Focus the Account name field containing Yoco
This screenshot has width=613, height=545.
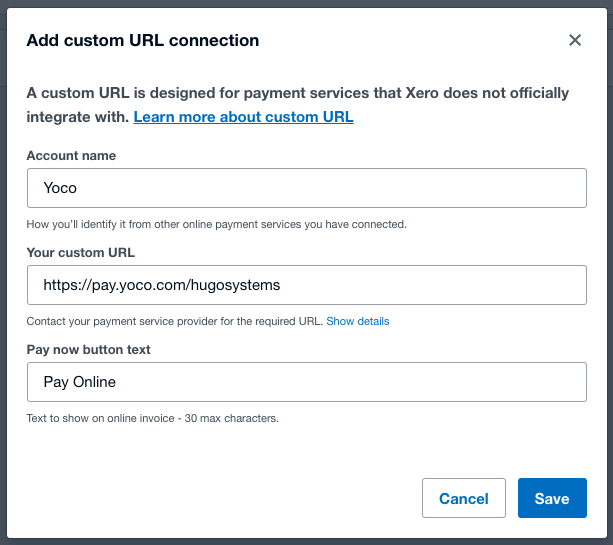306,187
